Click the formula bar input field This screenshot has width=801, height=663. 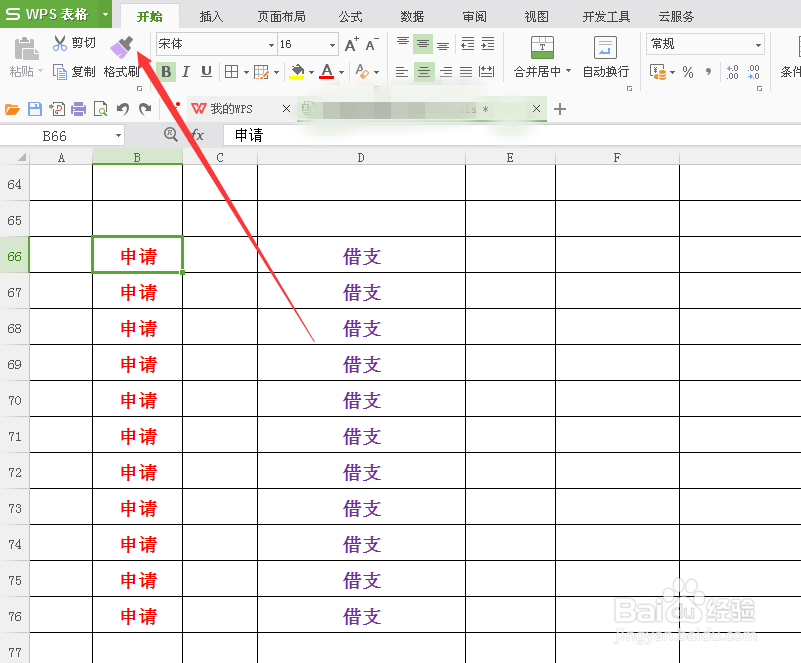coord(512,135)
